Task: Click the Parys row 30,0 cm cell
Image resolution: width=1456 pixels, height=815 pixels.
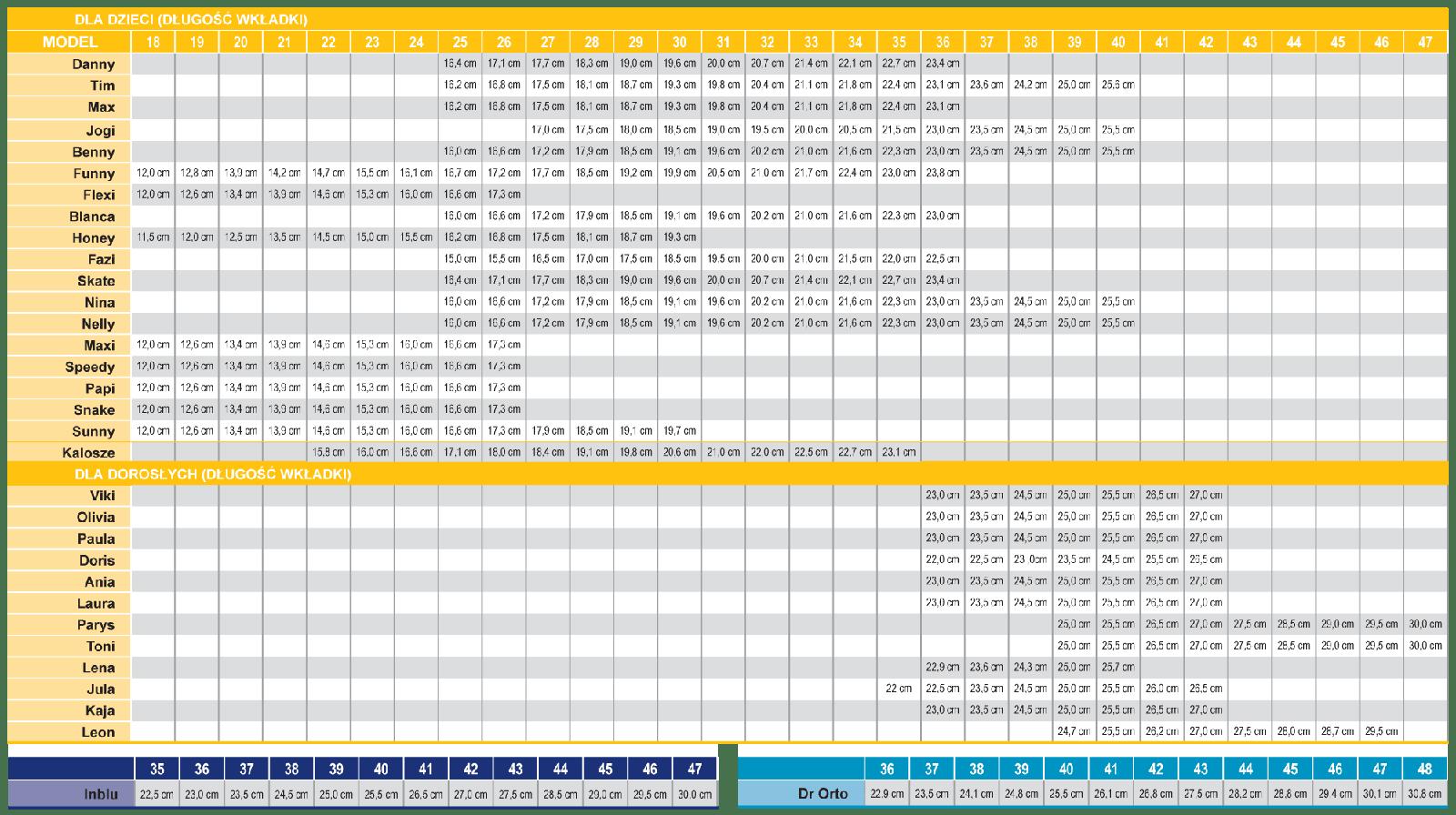Action: coord(1425,624)
